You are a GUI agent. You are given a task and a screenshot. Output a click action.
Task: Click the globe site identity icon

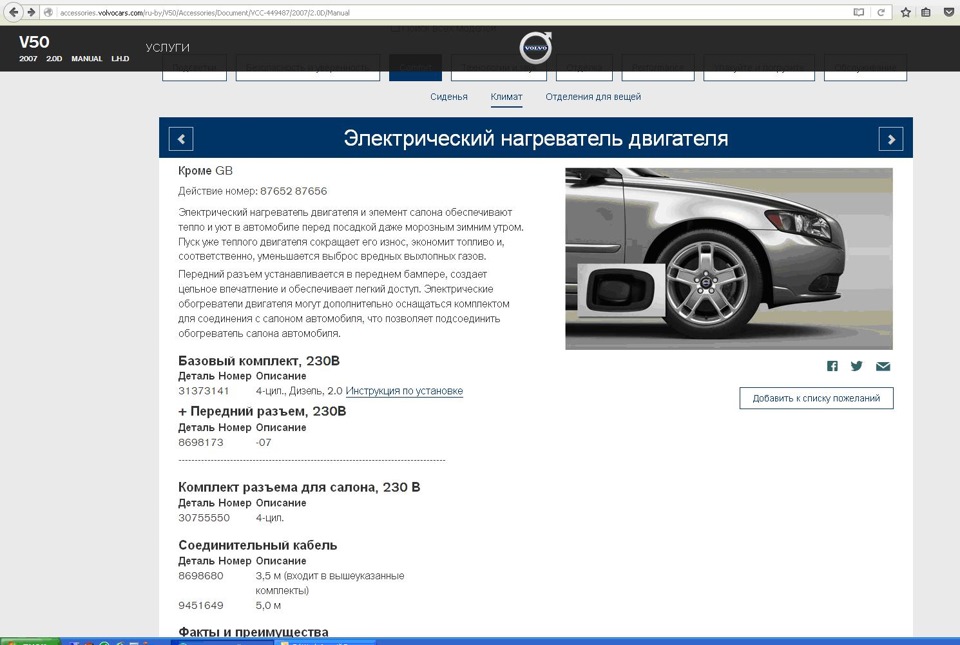[x=48, y=12]
